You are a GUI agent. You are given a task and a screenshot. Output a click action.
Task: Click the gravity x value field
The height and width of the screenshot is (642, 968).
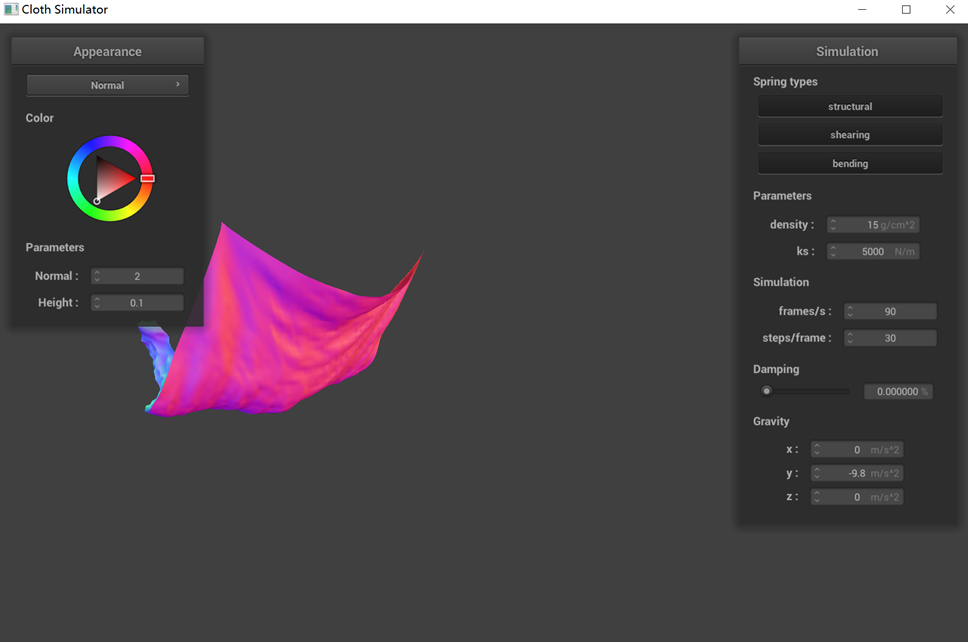pyautogui.click(x=857, y=450)
